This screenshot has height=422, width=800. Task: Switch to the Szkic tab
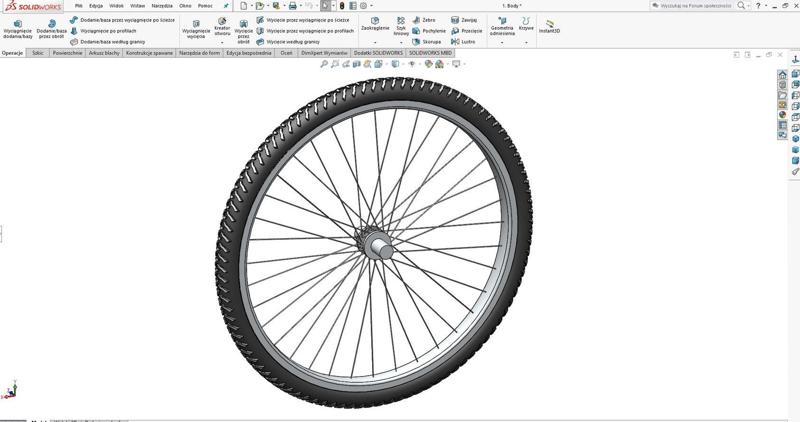37,53
